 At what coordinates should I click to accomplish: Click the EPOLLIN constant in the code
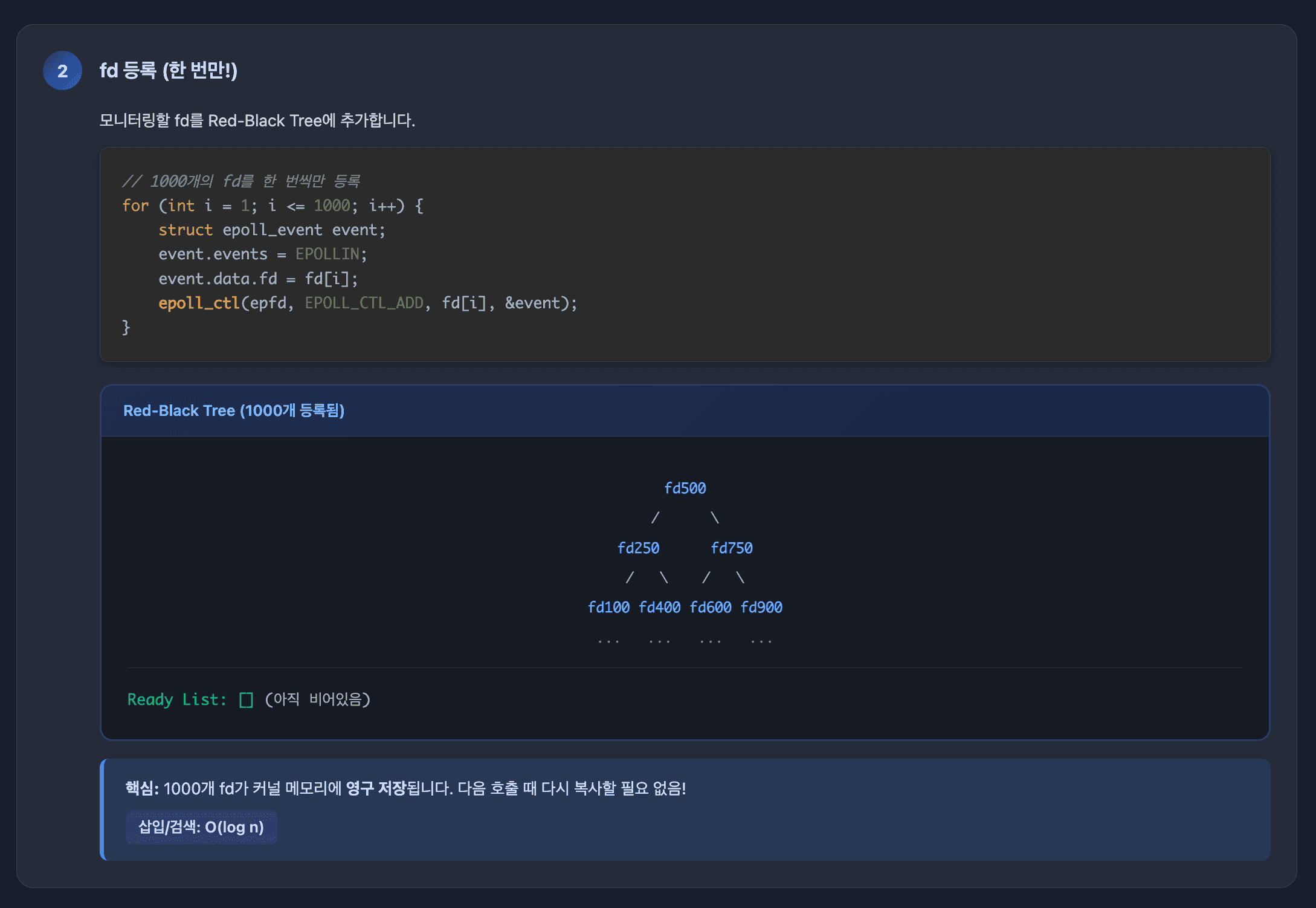coord(327,254)
